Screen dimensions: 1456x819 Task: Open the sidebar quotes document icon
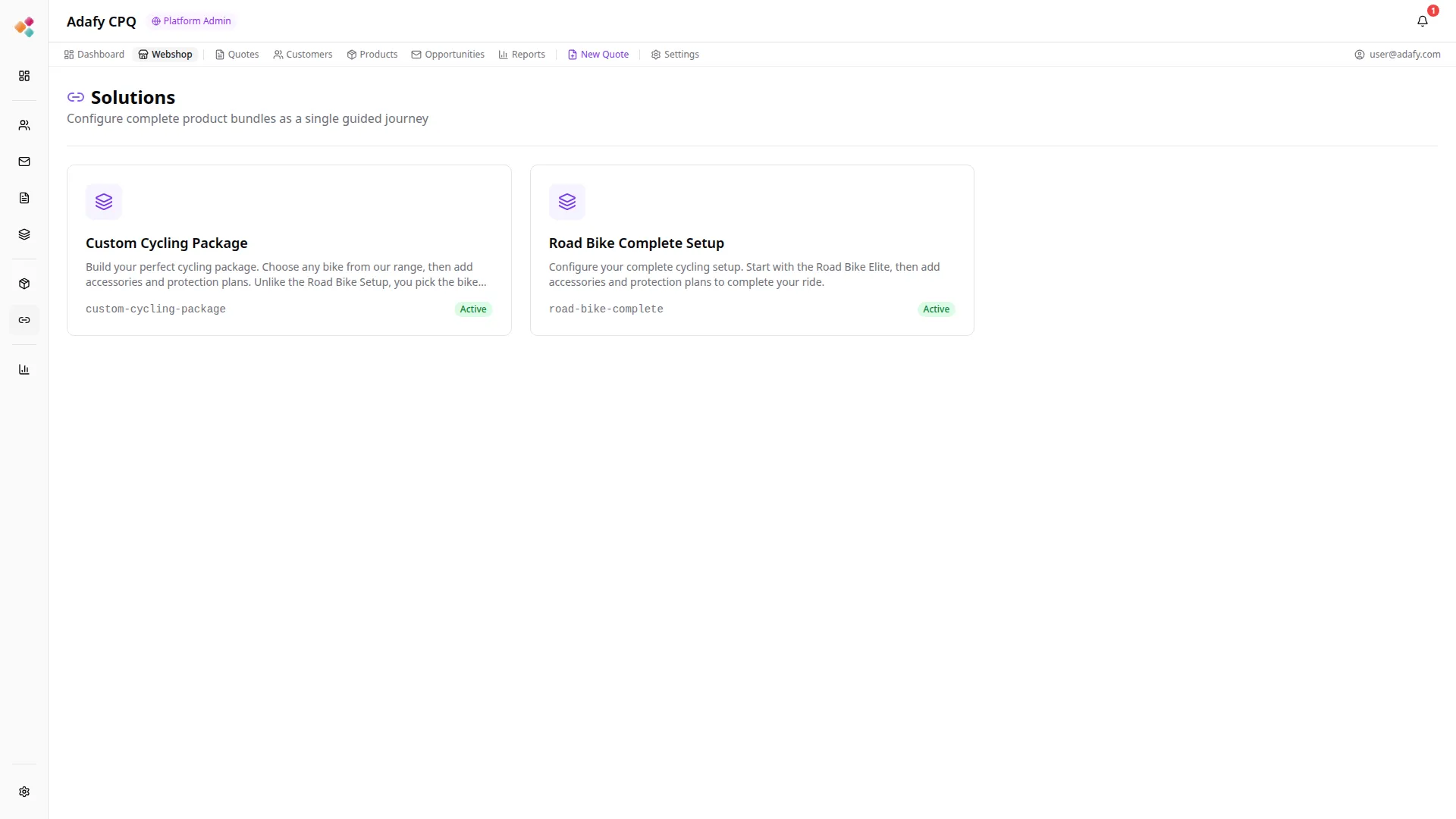coord(24,198)
